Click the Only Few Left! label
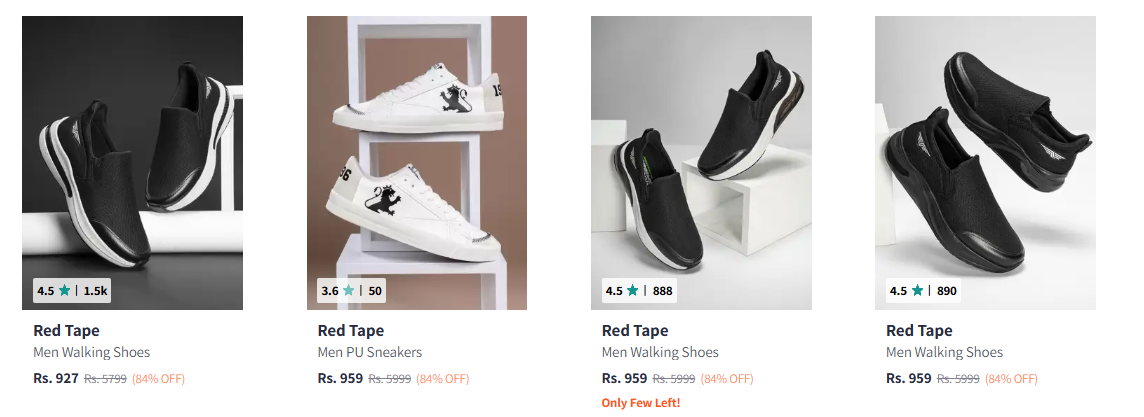This screenshot has width=1144, height=417. coord(640,402)
